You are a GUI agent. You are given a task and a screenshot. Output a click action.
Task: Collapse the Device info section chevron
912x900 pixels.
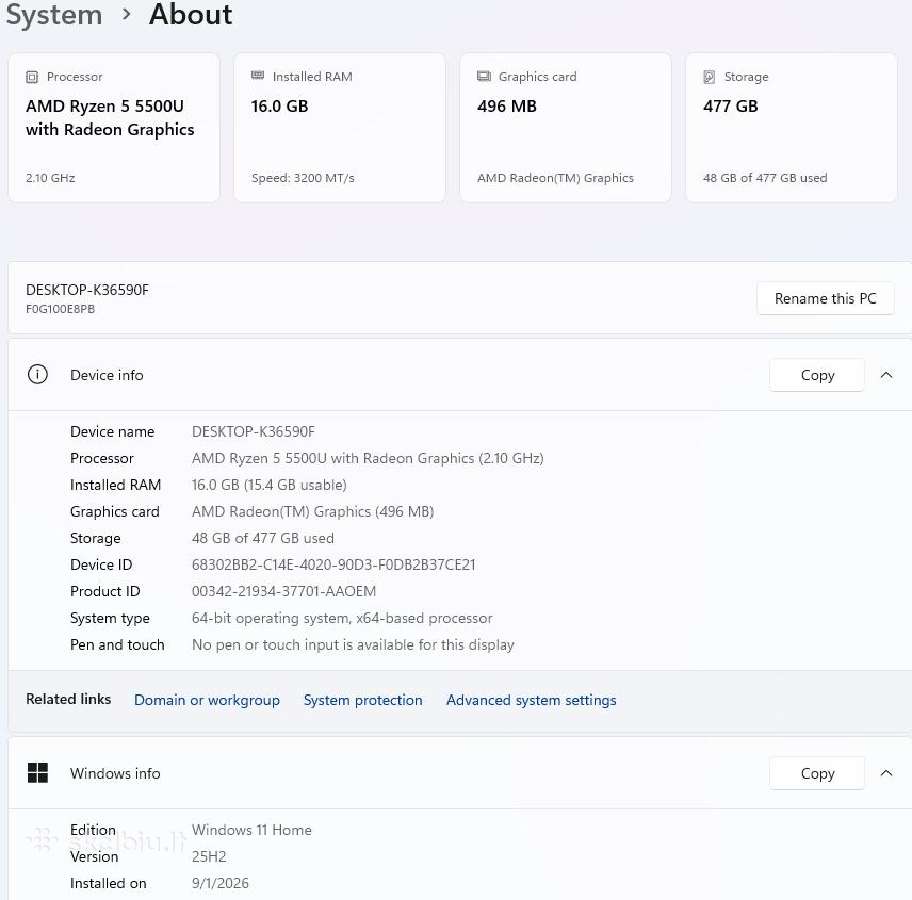(x=886, y=375)
